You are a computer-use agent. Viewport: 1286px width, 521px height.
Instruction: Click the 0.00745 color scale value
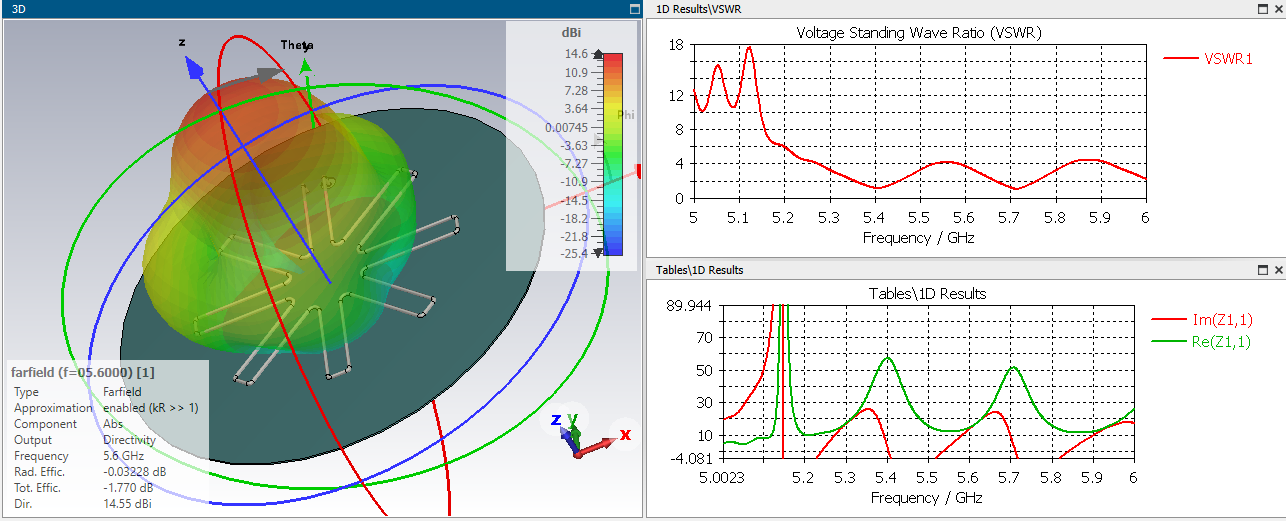pyautogui.click(x=566, y=127)
